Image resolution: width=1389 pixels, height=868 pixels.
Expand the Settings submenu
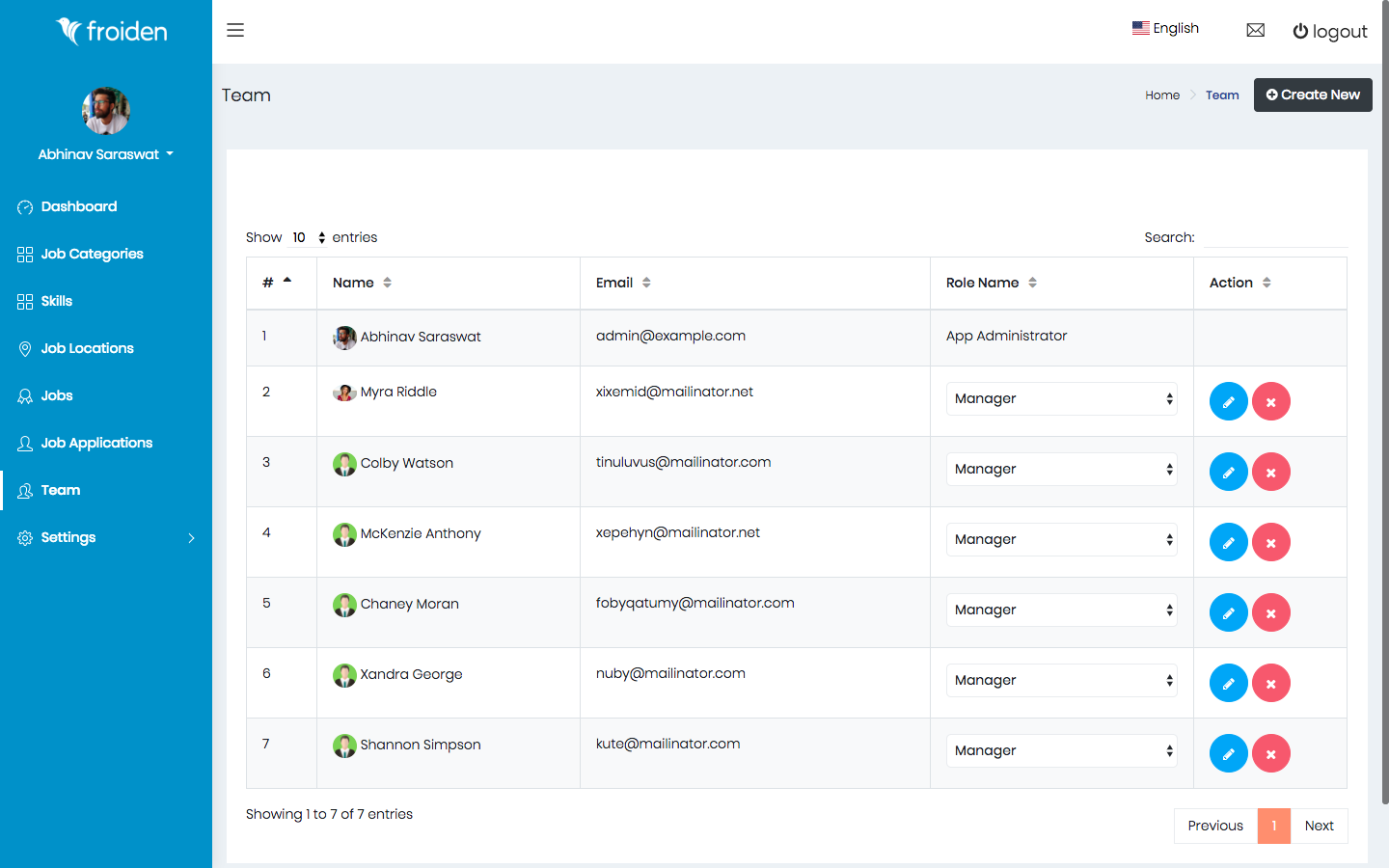(x=68, y=537)
